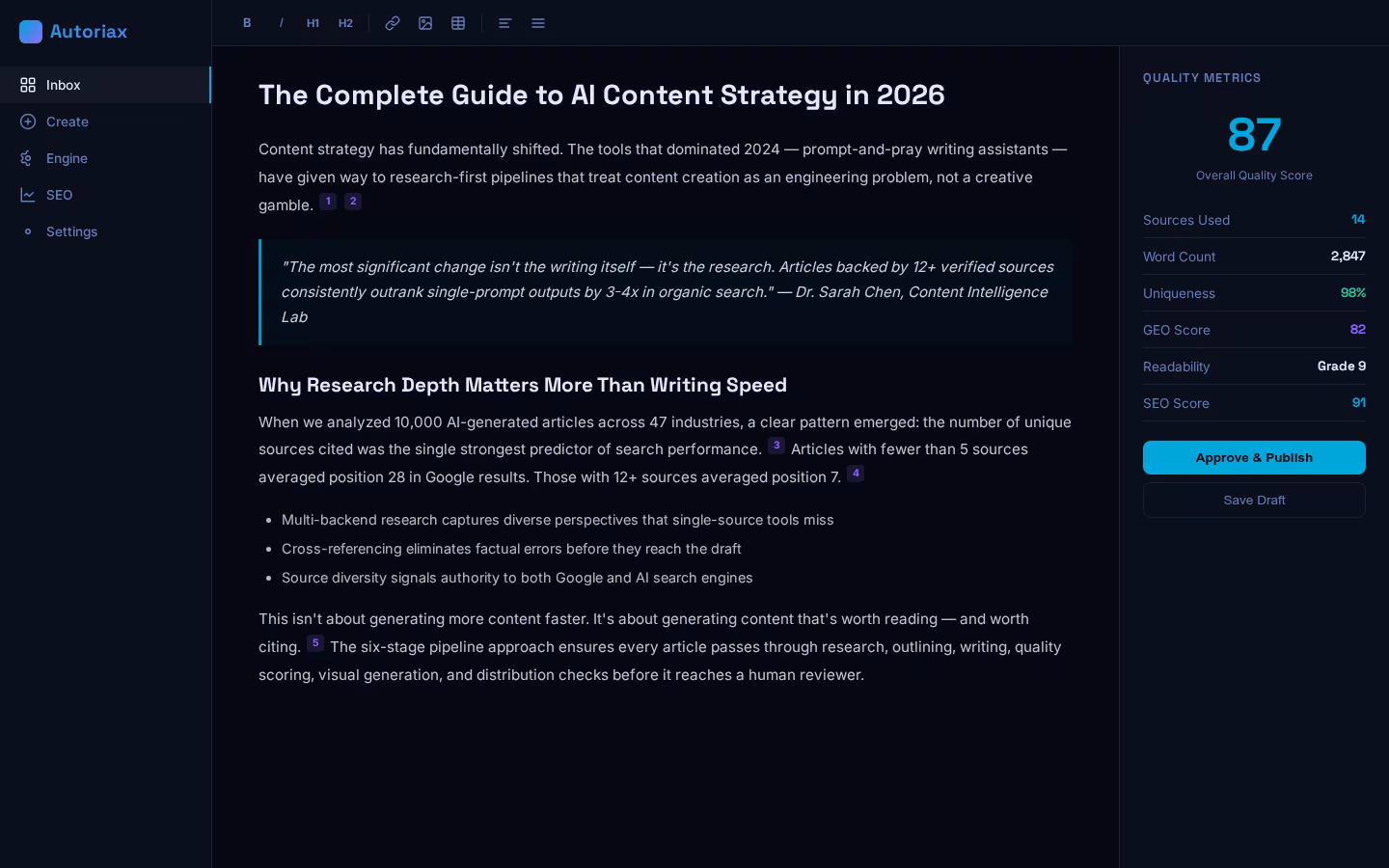Apply H1 heading style

[313, 23]
